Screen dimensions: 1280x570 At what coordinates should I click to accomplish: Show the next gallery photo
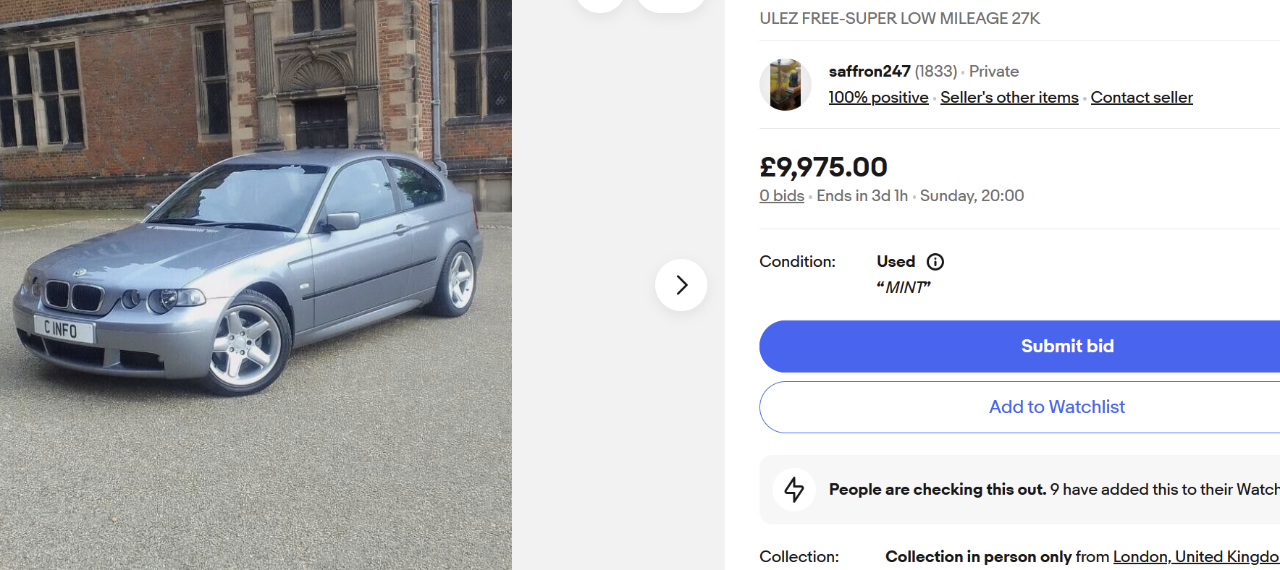(681, 285)
